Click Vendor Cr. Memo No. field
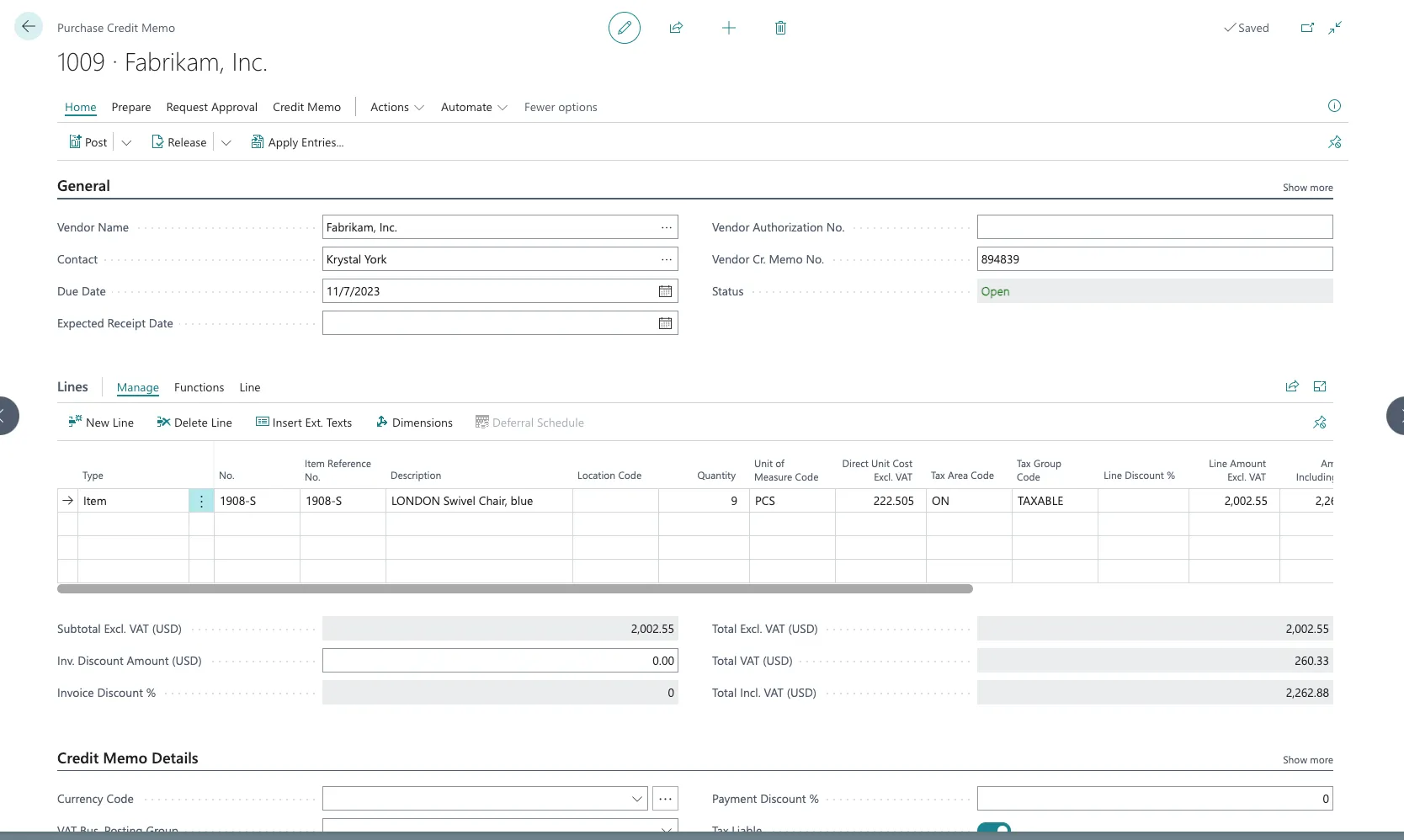This screenshot has width=1404, height=840. coord(1155,259)
